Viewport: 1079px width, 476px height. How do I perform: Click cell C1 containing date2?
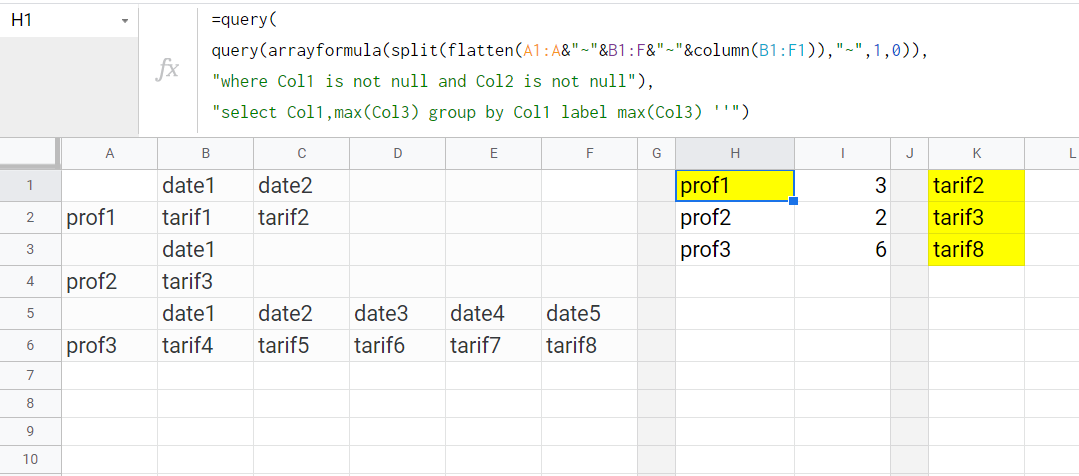(x=301, y=186)
